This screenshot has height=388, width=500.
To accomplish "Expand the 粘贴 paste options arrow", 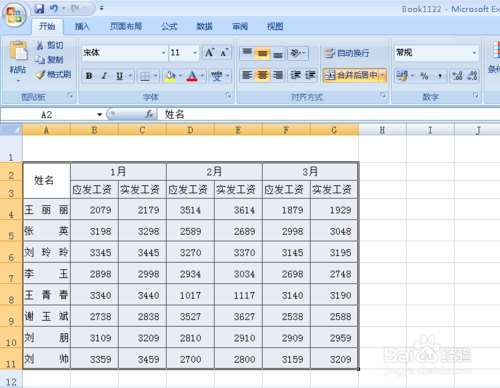I will [x=18, y=81].
